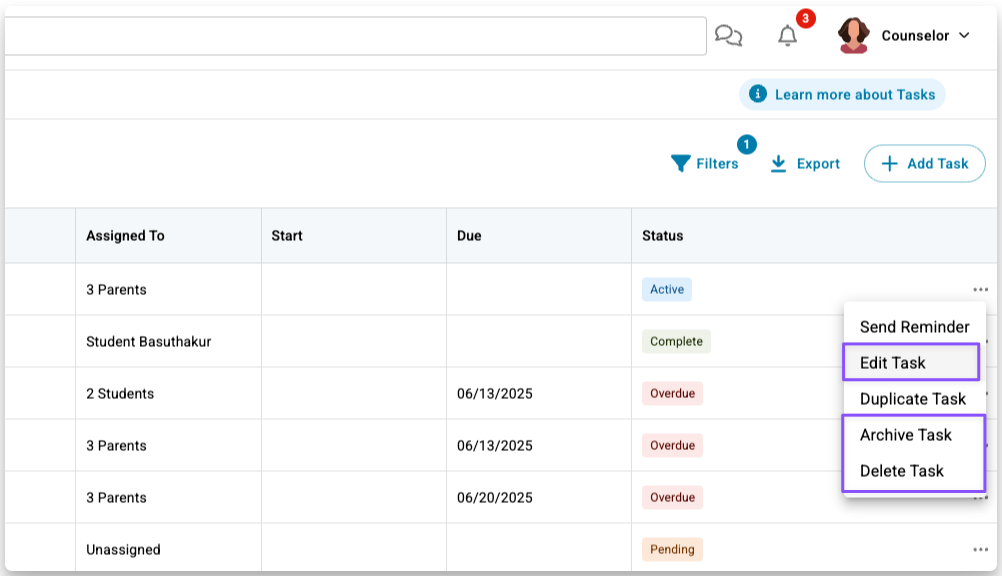Click the Counselor profile avatar
Viewport: 1002px width, 576px height.
853,36
